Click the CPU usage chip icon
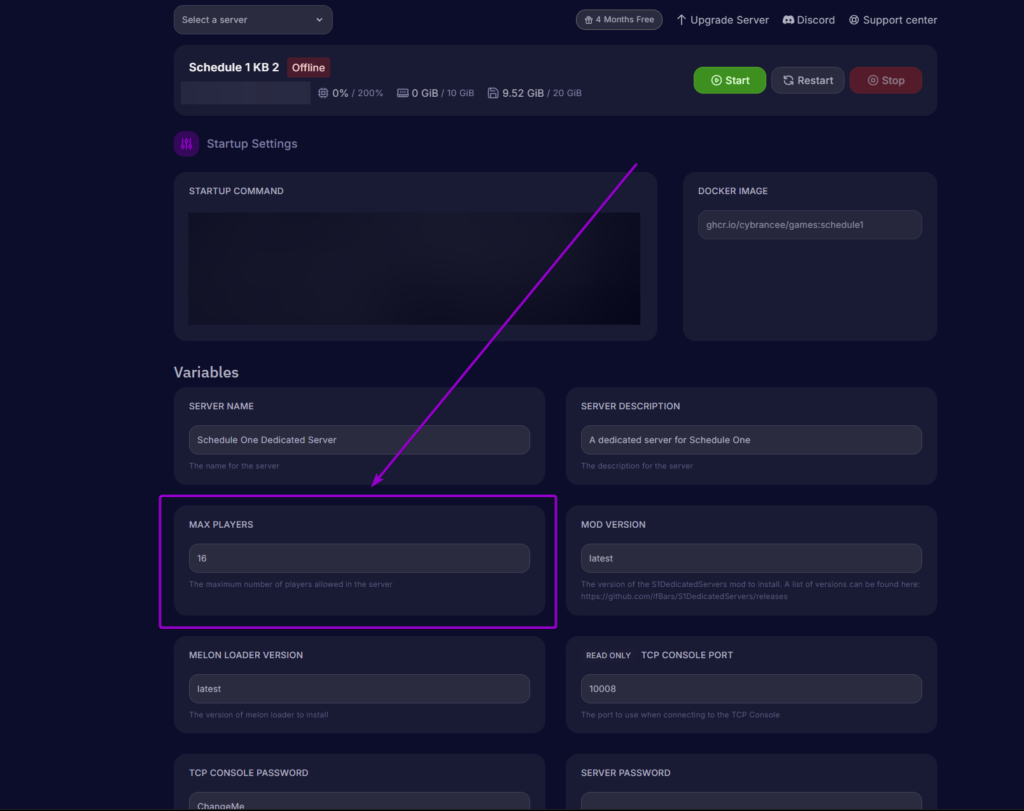1024x811 pixels. click(x=323, y=93)
